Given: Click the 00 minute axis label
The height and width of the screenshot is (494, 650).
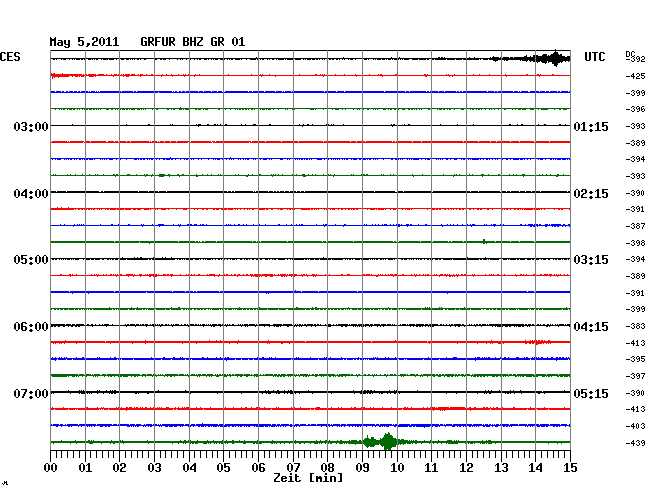Looking at the screenshot, I should (x=51, y=468).
